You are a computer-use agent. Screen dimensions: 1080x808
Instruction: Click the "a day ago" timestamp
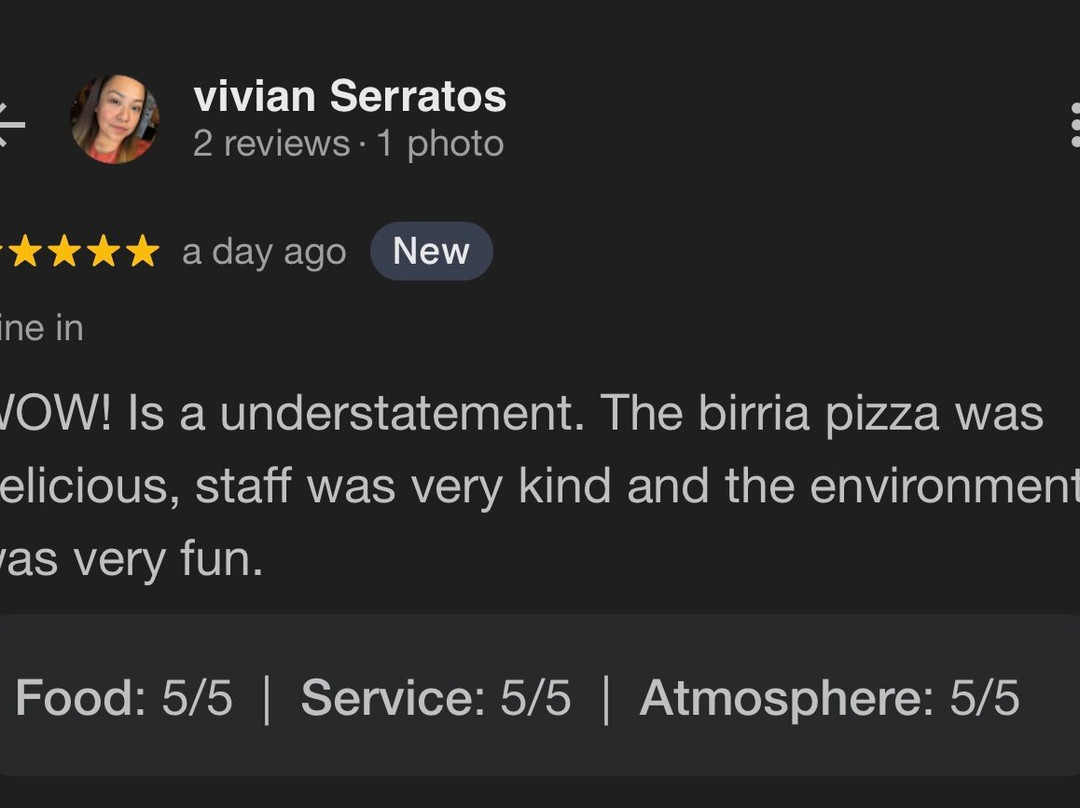(264, 252)
